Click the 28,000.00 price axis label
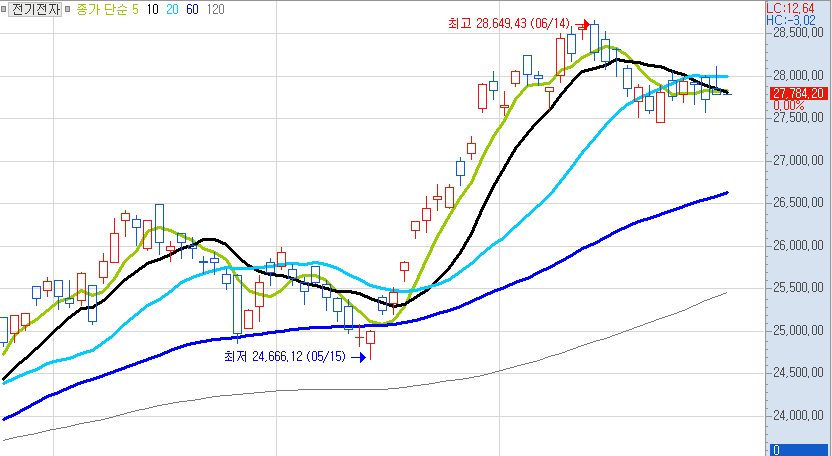Image resolution: width=832 pixels, height=456 pixels. tap(799, 75)
